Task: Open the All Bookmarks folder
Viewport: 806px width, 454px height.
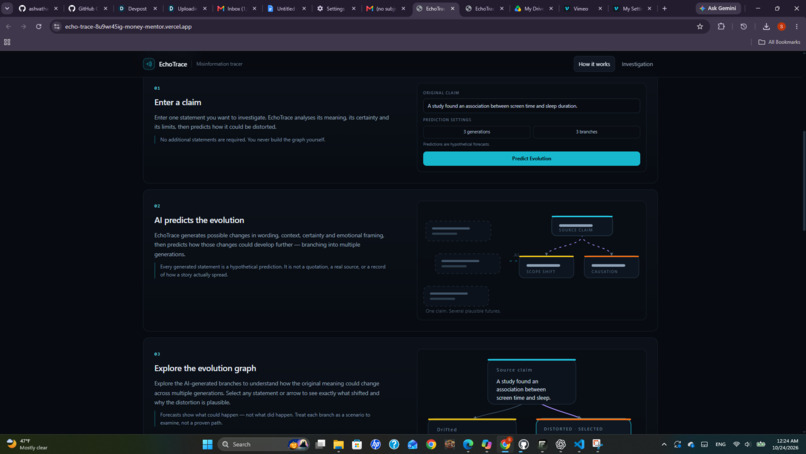Action: click(779, 42)
